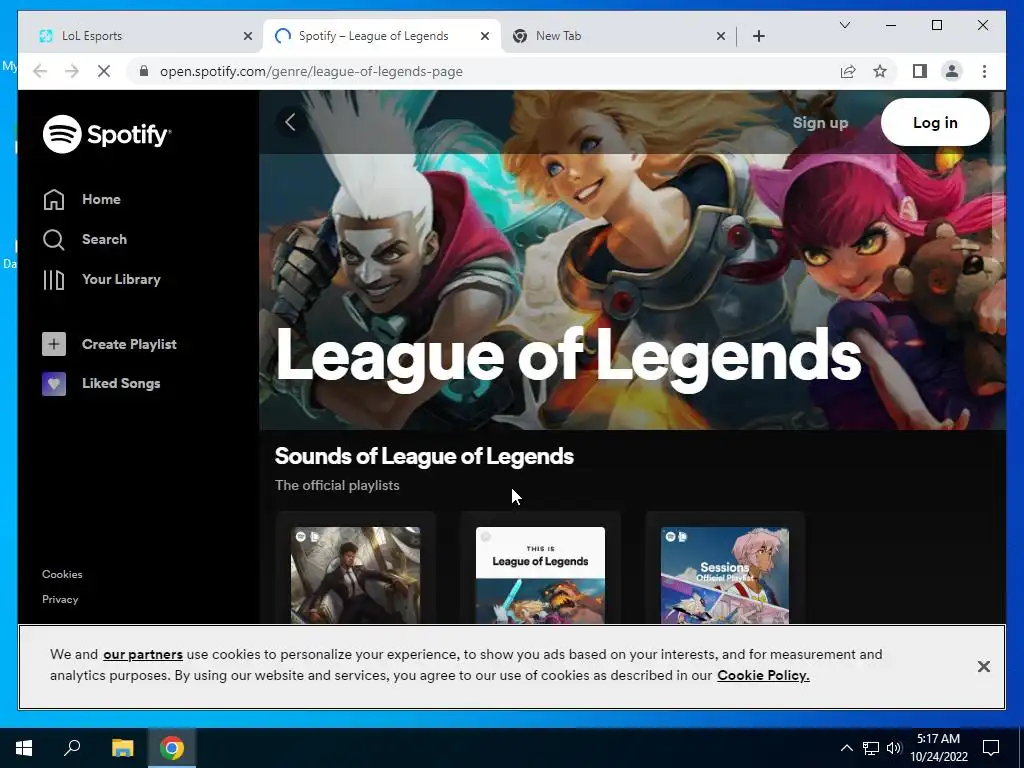Viewport: 1024px width, 768px height.
Task: Open Home in Spotify sidebar
Action: click(82, 199)
